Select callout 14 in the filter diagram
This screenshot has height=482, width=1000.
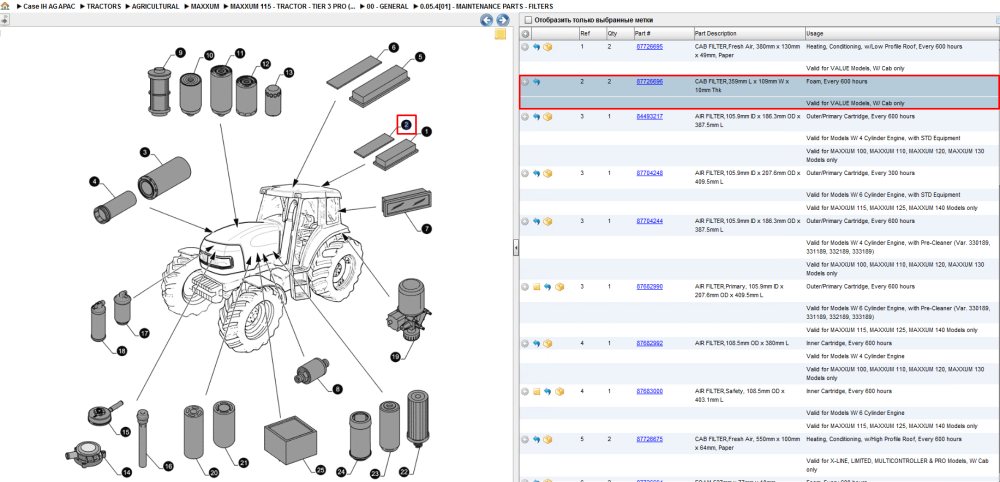tap(127, 472)
